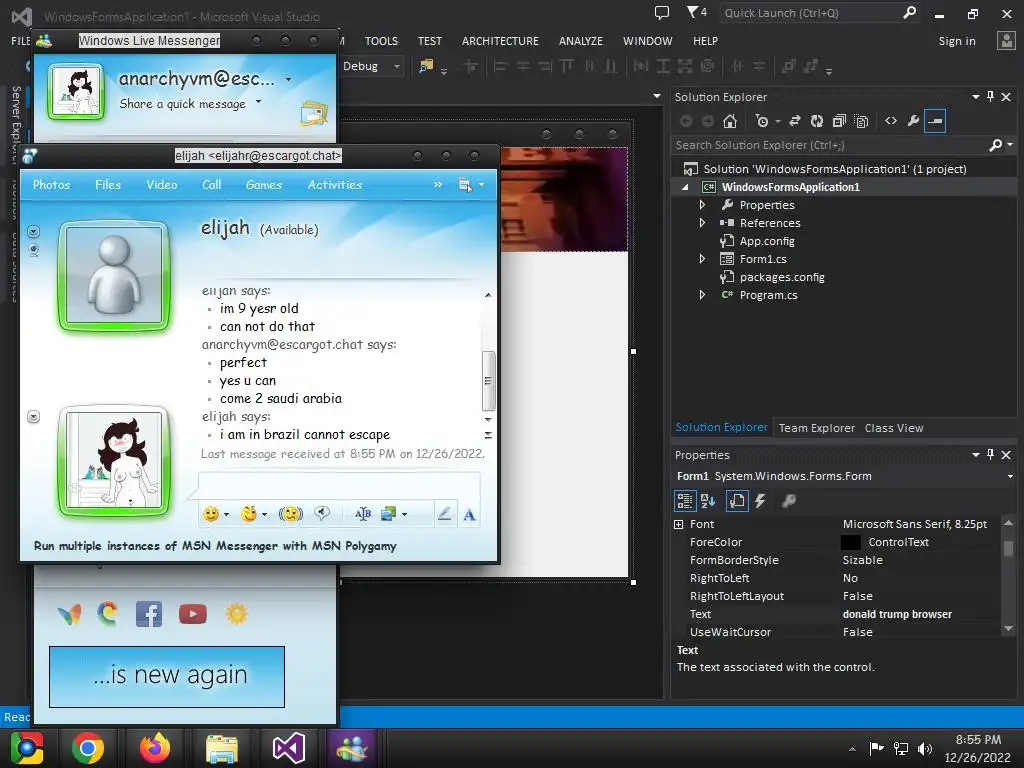Click the chat conversation scrollbar thumb
The width and height of the screenshot is (1024, 768).
coord(488,381)
